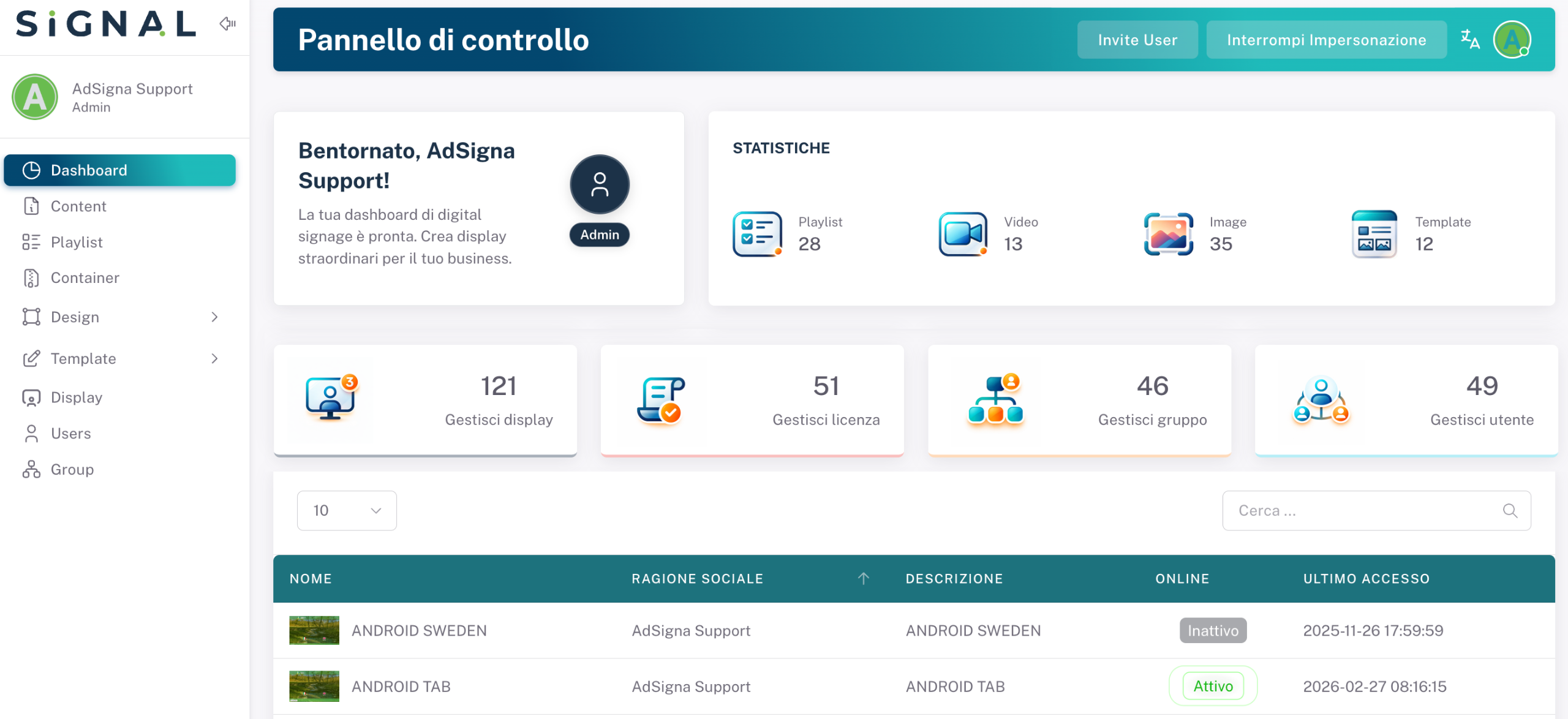Image resolution: width=1568 pixels, height=719 pixels.
Task: Toggle the Inattivo status for ANDROID SWEDEN
Action: 1213,630
